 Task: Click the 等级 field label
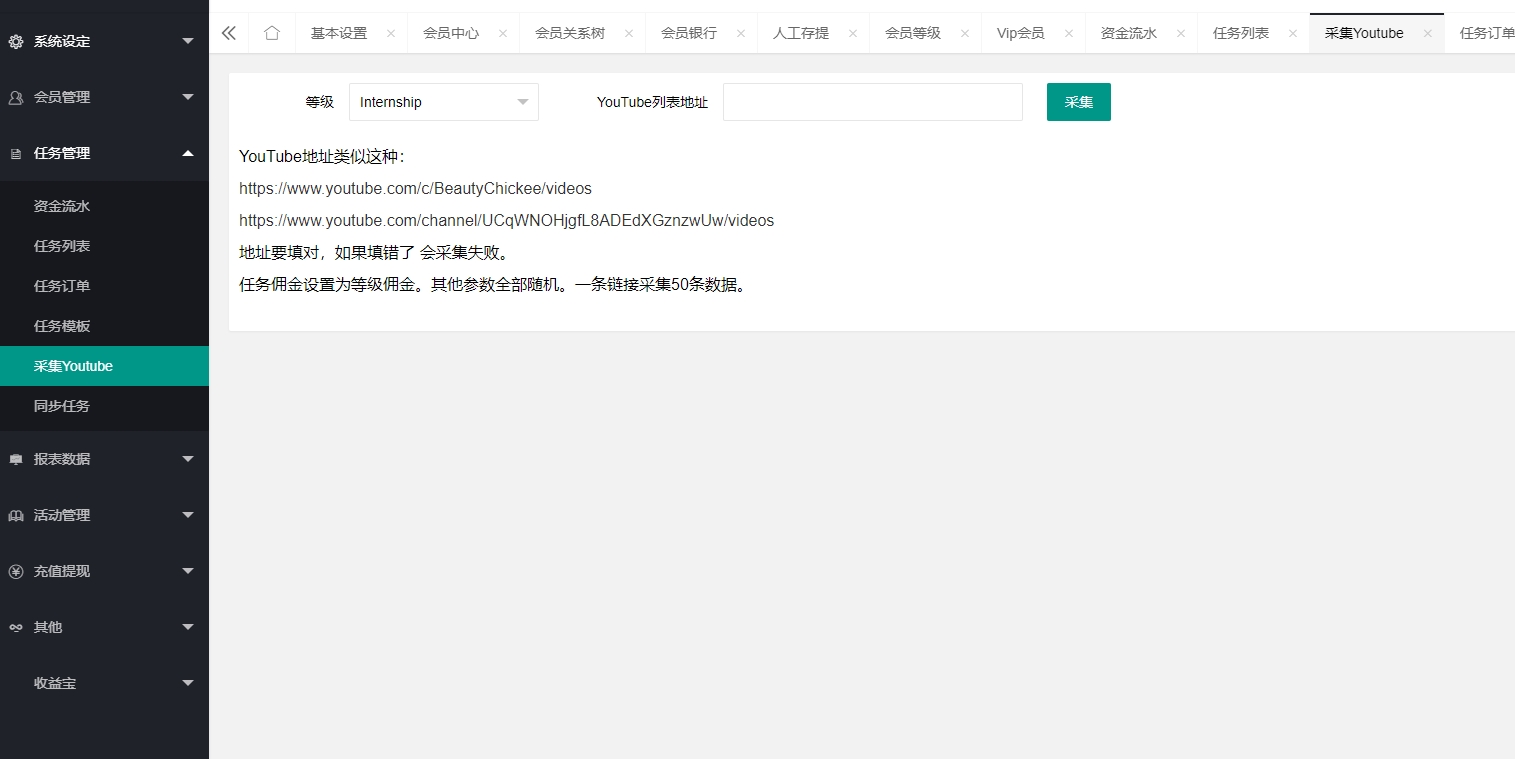coord(320,102)
